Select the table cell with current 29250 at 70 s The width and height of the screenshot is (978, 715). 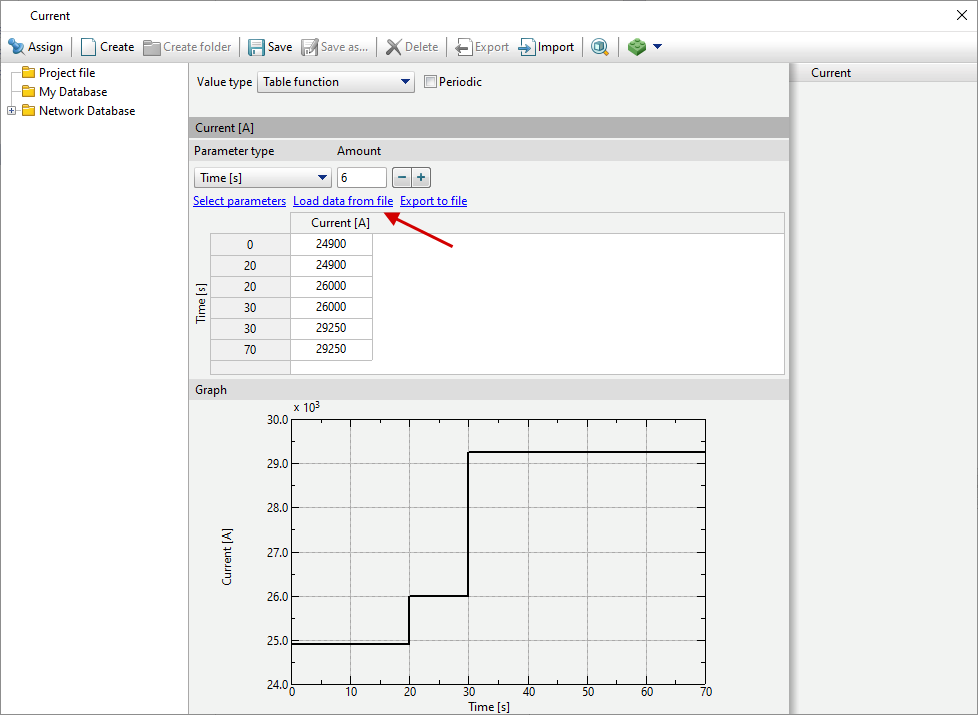(x=331, y=349)
